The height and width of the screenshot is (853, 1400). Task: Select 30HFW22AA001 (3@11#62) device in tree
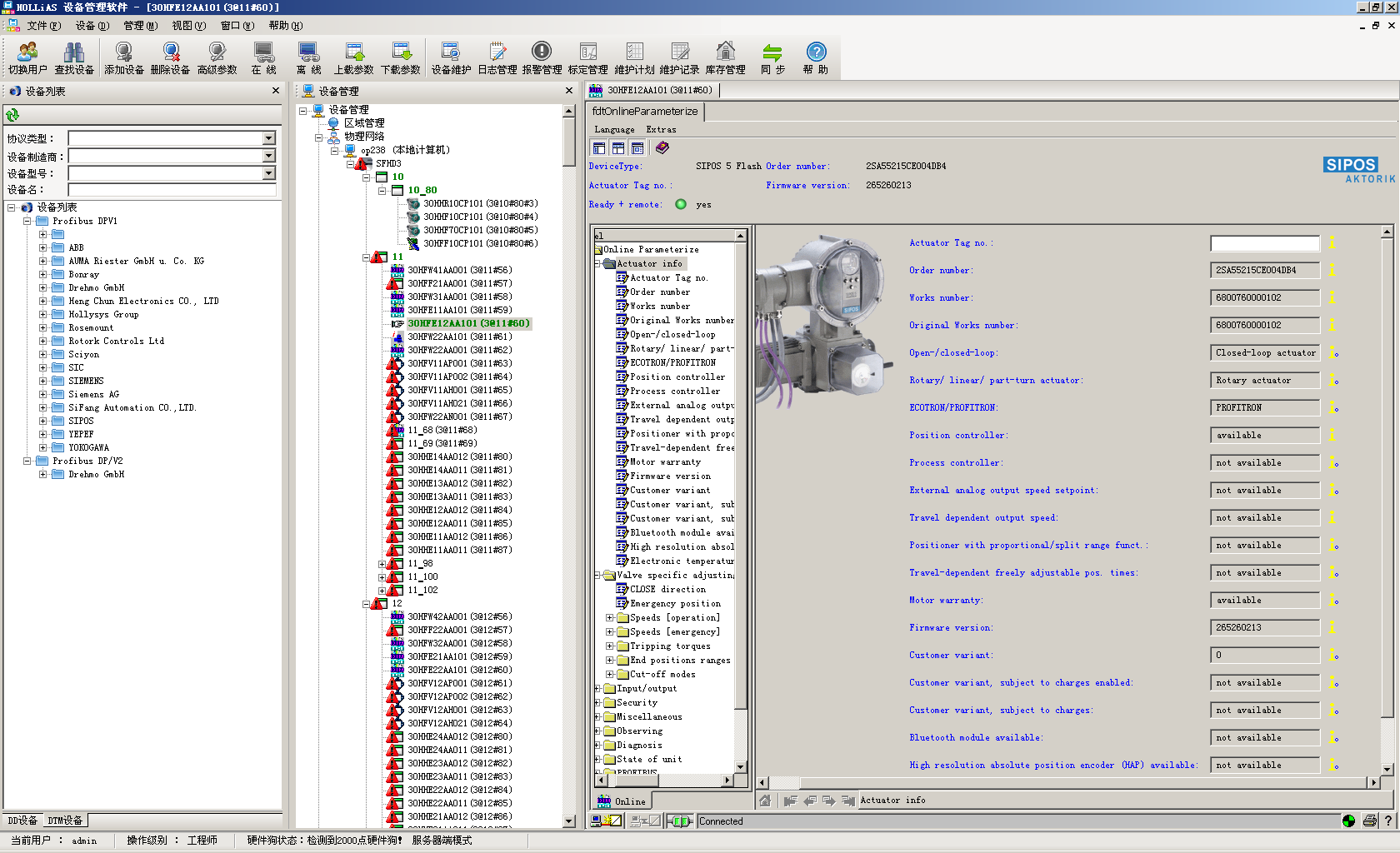click(x=459, y=350)
